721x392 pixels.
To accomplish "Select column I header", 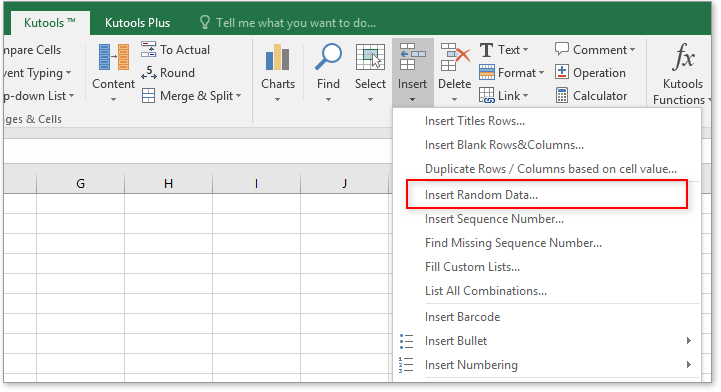I will [x=256, y=183].
